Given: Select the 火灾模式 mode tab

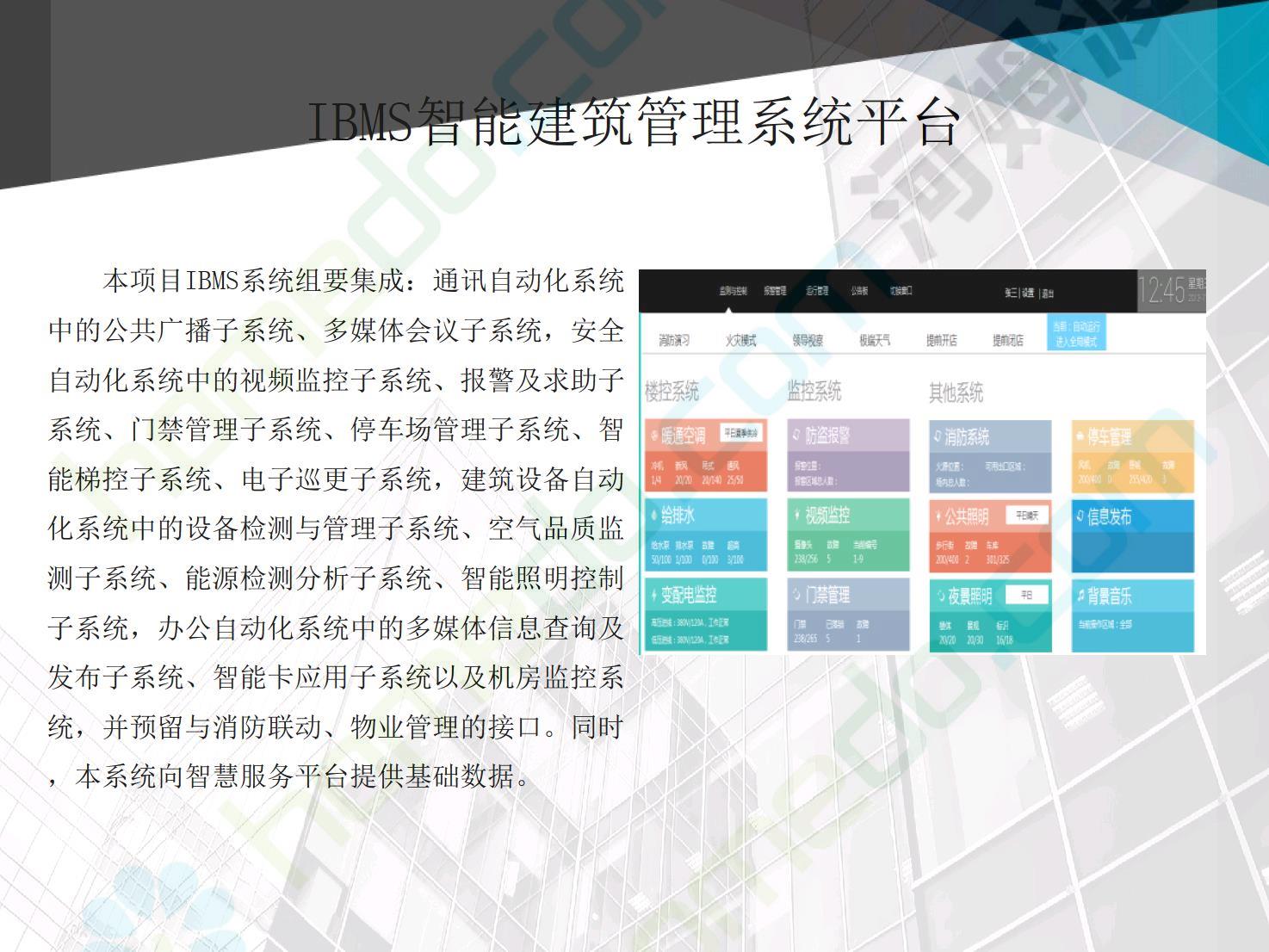Looking at the screenshot, I should [x=740, y=341].
